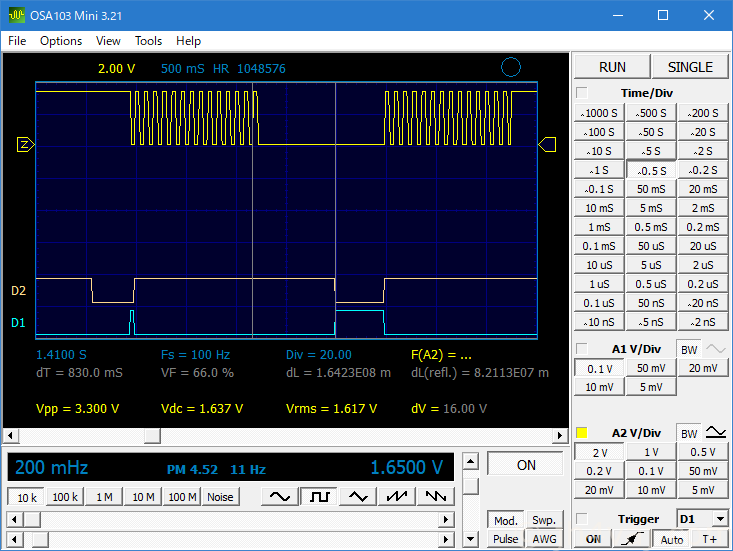The height and width of the screenshot is (551, 733).
Task: Open the trigger source D1 dropdown
Action: tap(720, 519)
